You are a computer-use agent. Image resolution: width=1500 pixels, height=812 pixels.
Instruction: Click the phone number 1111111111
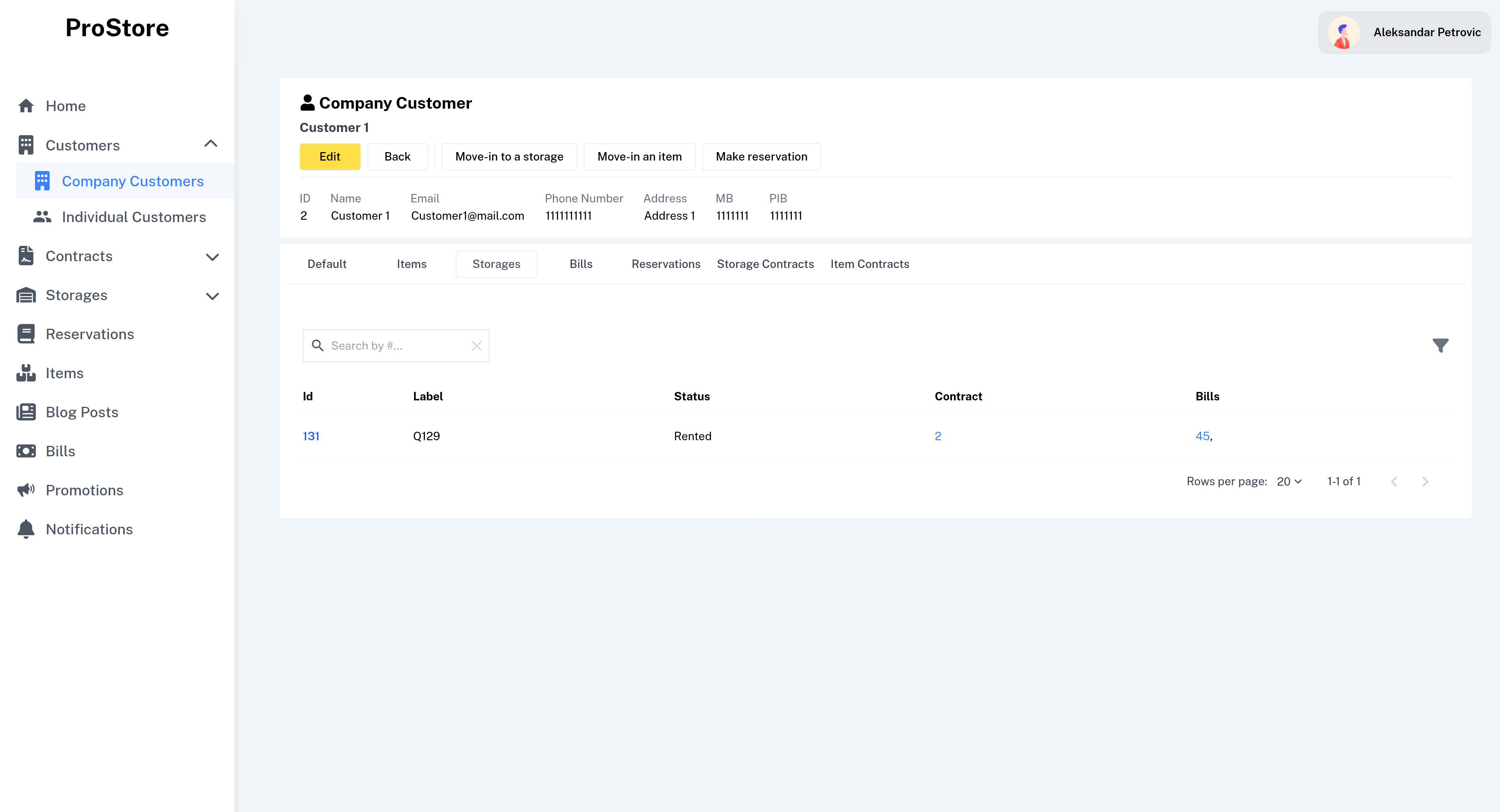pyautogui.click(x=568, y=216)
